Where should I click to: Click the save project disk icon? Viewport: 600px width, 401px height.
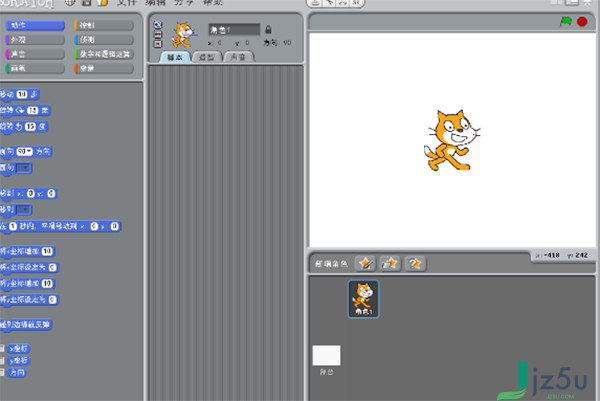pos(86,3)
